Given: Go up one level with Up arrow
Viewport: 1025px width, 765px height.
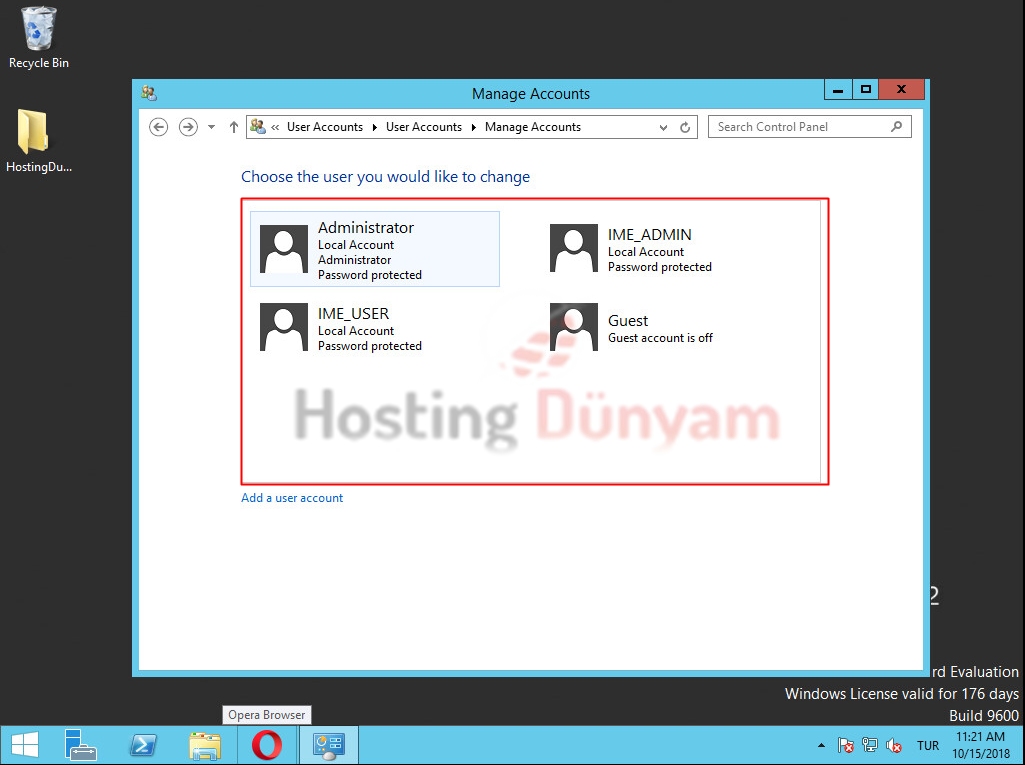Looking at the screenshot, I should coord(234,127).
